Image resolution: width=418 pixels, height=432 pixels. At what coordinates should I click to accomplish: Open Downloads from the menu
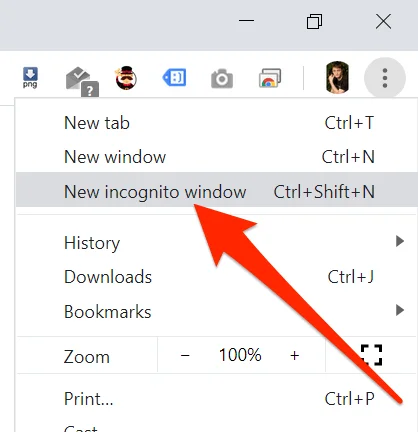tap(217, 277)
